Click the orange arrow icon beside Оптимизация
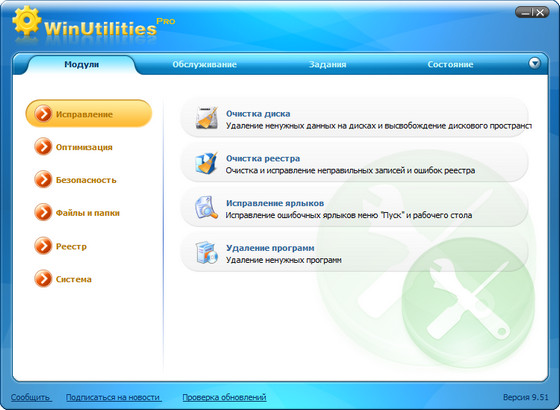This screenshot has height=410, width=560. (43, 147)
